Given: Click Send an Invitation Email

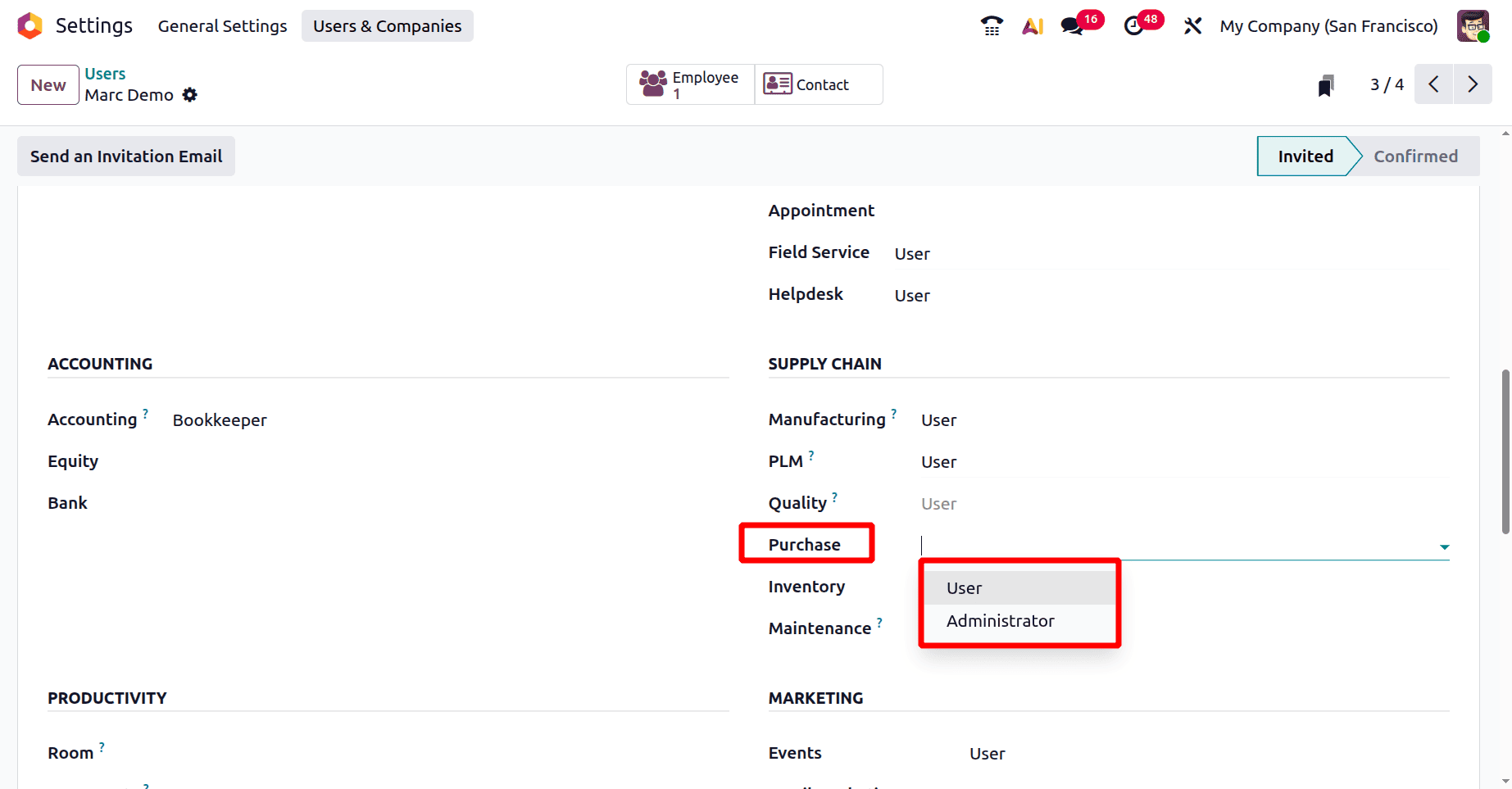Looking at the screenshot, I should (125, 156).
